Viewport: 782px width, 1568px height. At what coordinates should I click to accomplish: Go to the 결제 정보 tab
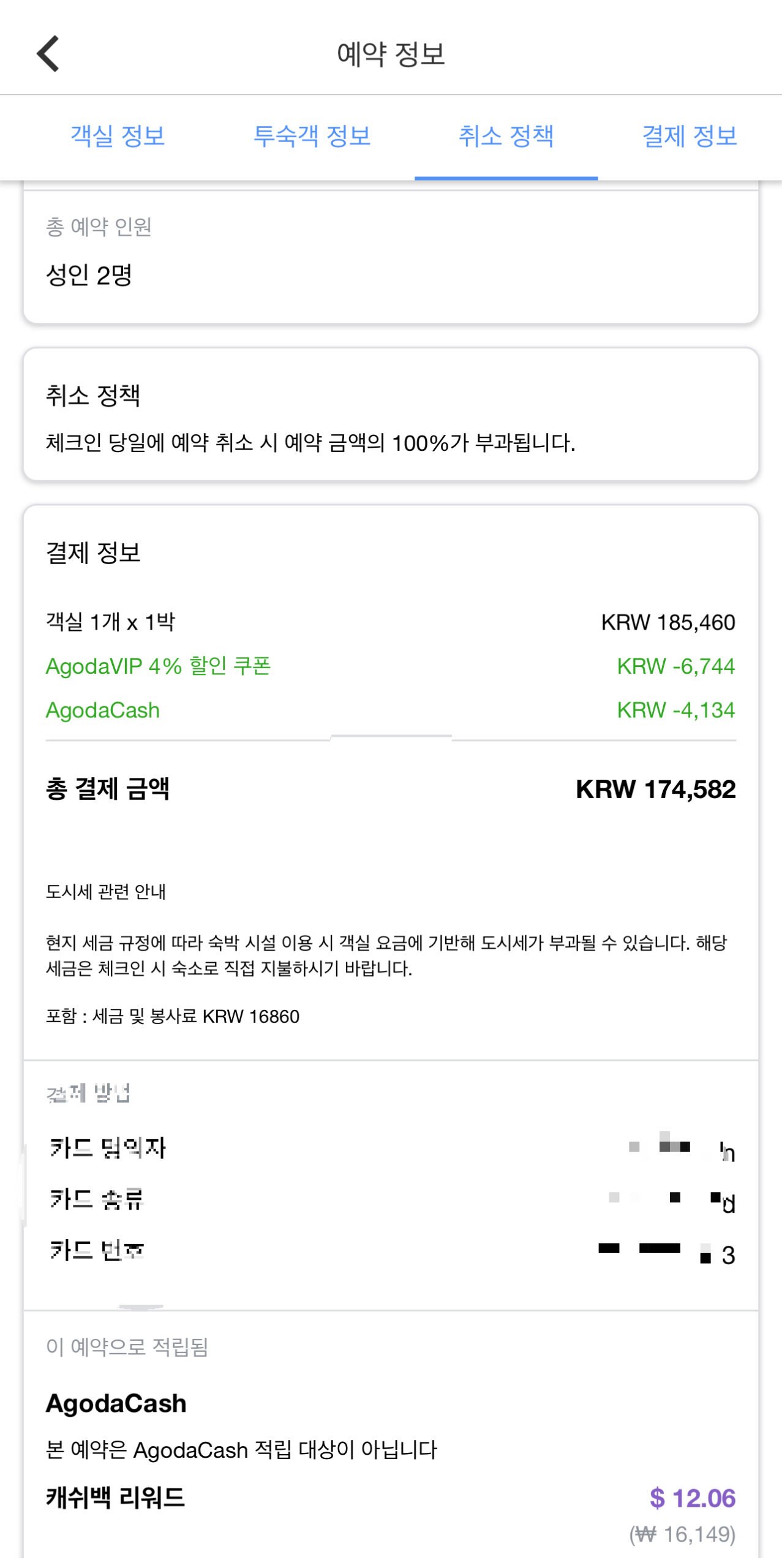(x=689, y=136)
